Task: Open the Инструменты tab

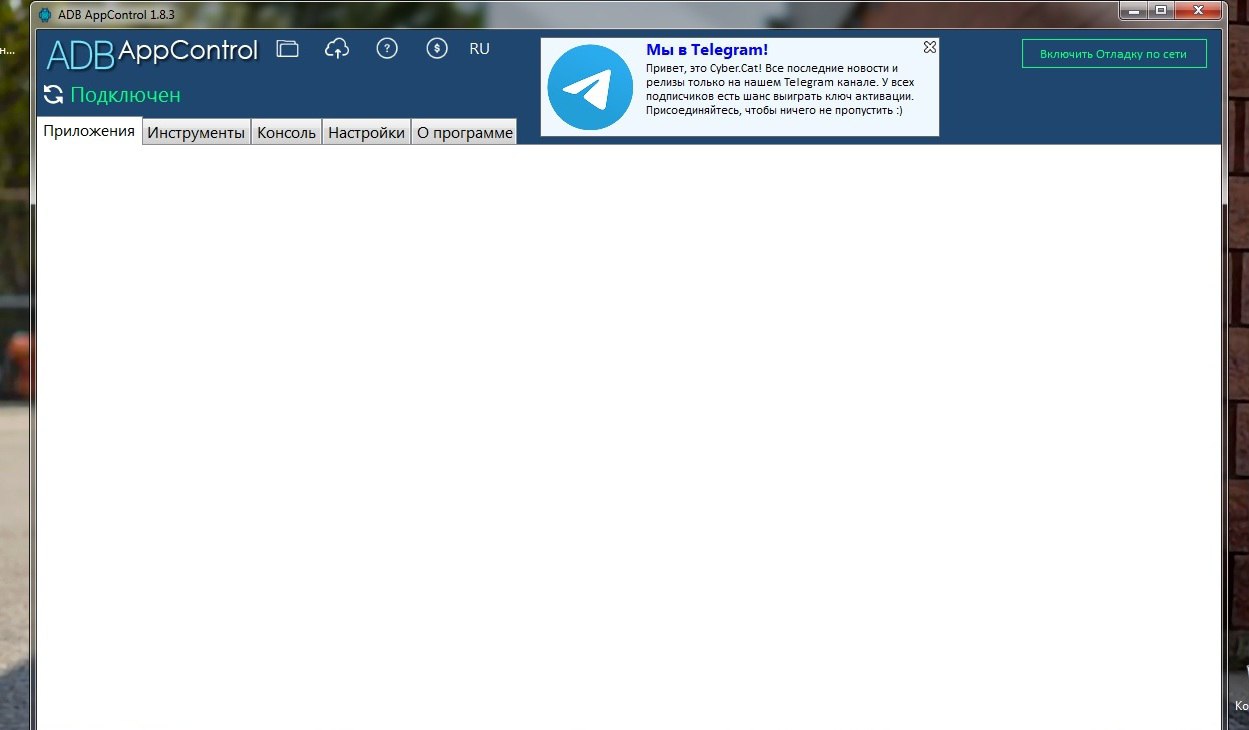Action: pyautogui.click(x=196, y=132)
